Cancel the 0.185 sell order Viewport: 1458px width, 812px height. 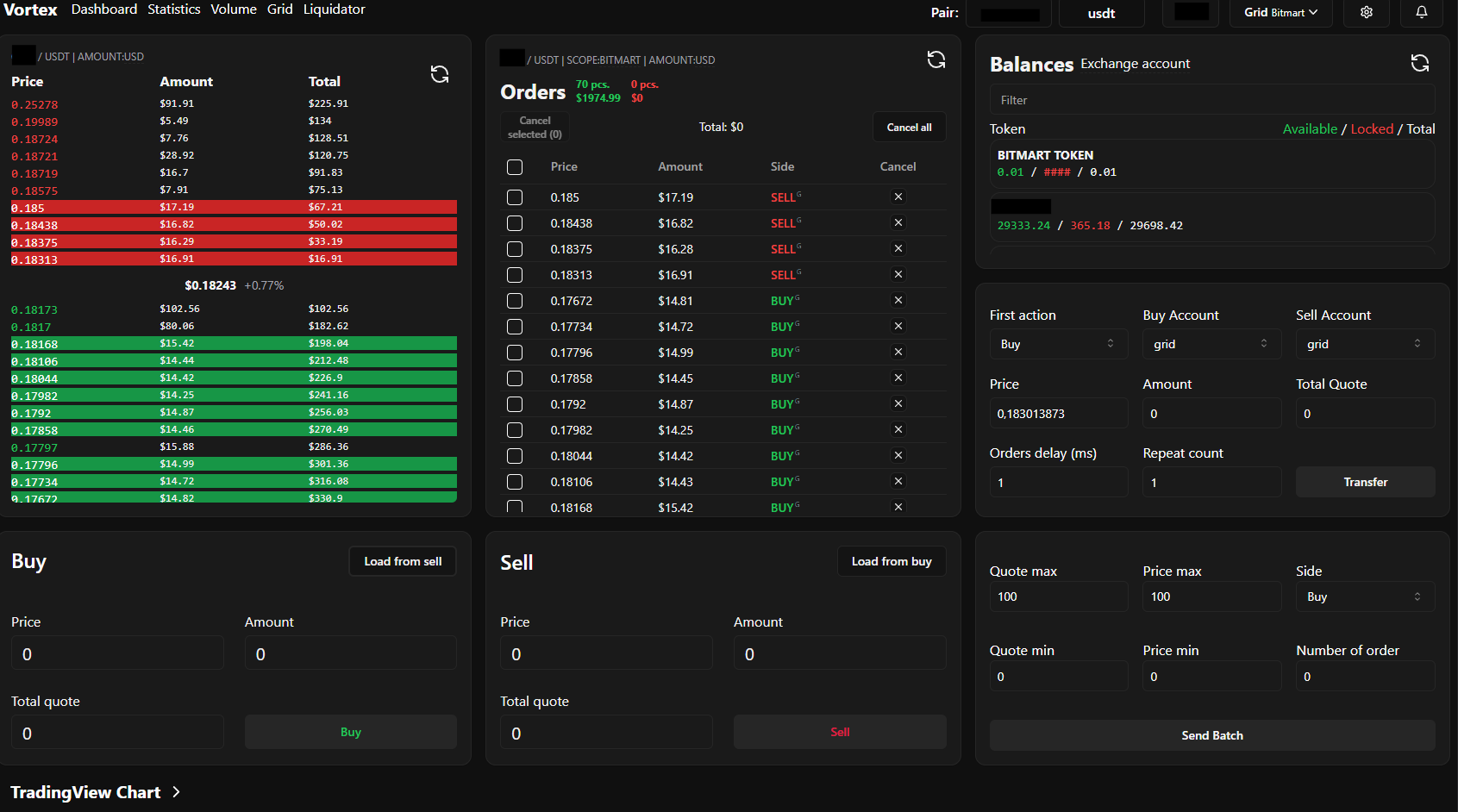pyautogui.click(x=898, y=197)
